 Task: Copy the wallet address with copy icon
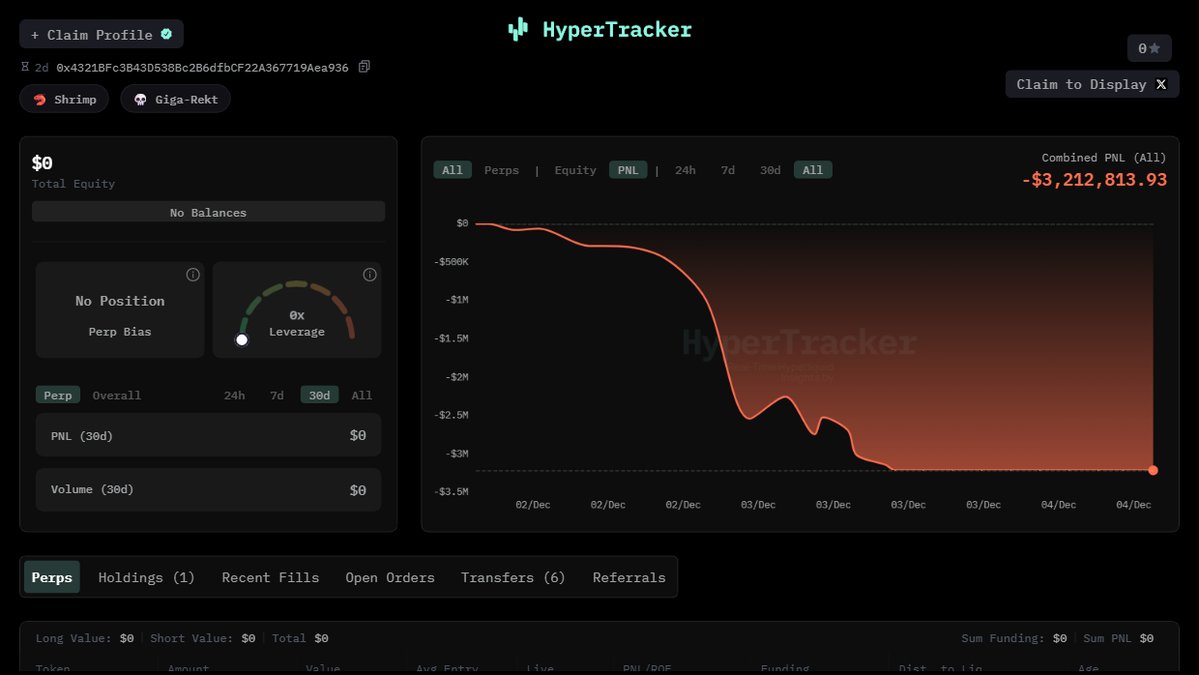click(x=364, y=67)
